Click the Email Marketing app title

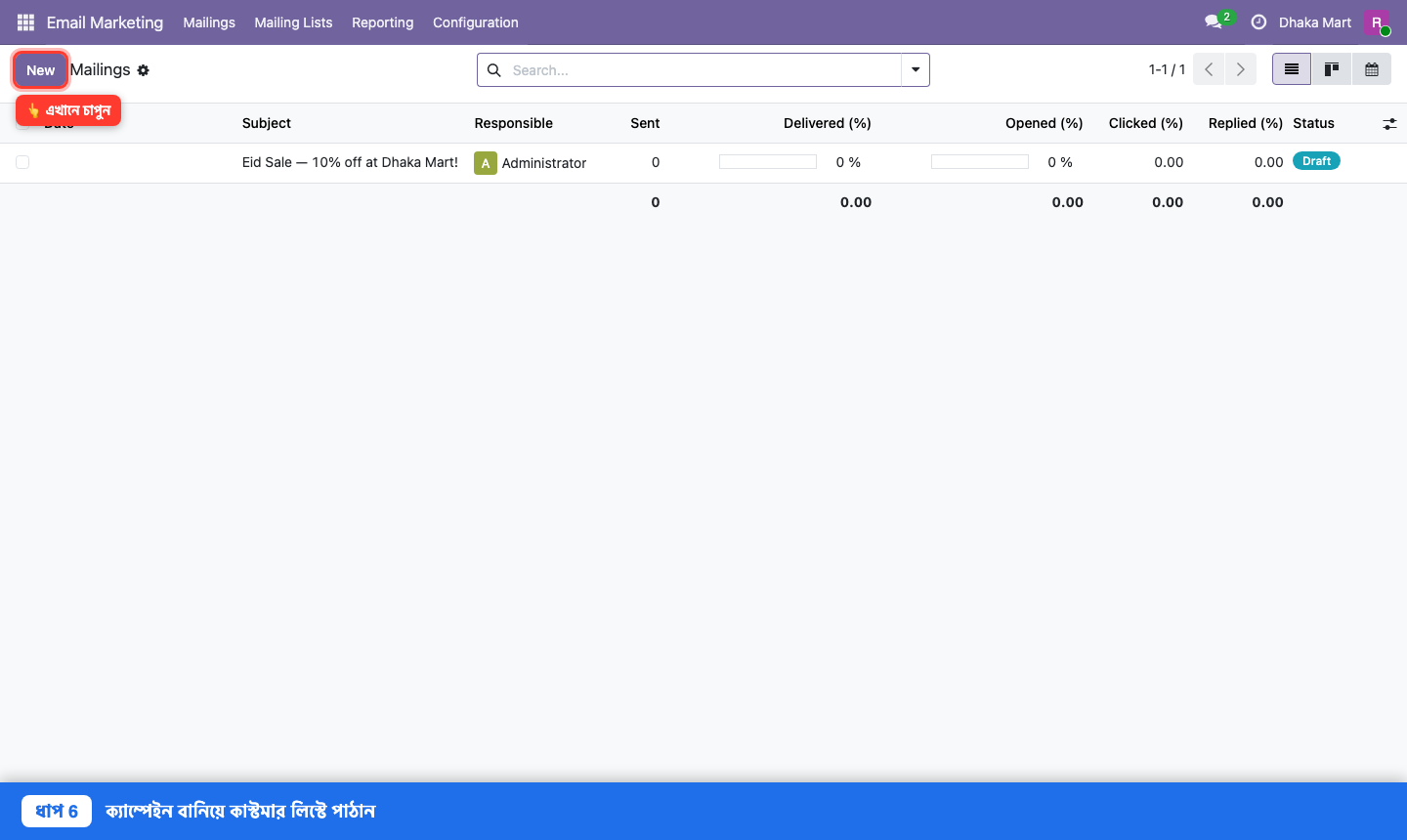[x=105, y=22]
